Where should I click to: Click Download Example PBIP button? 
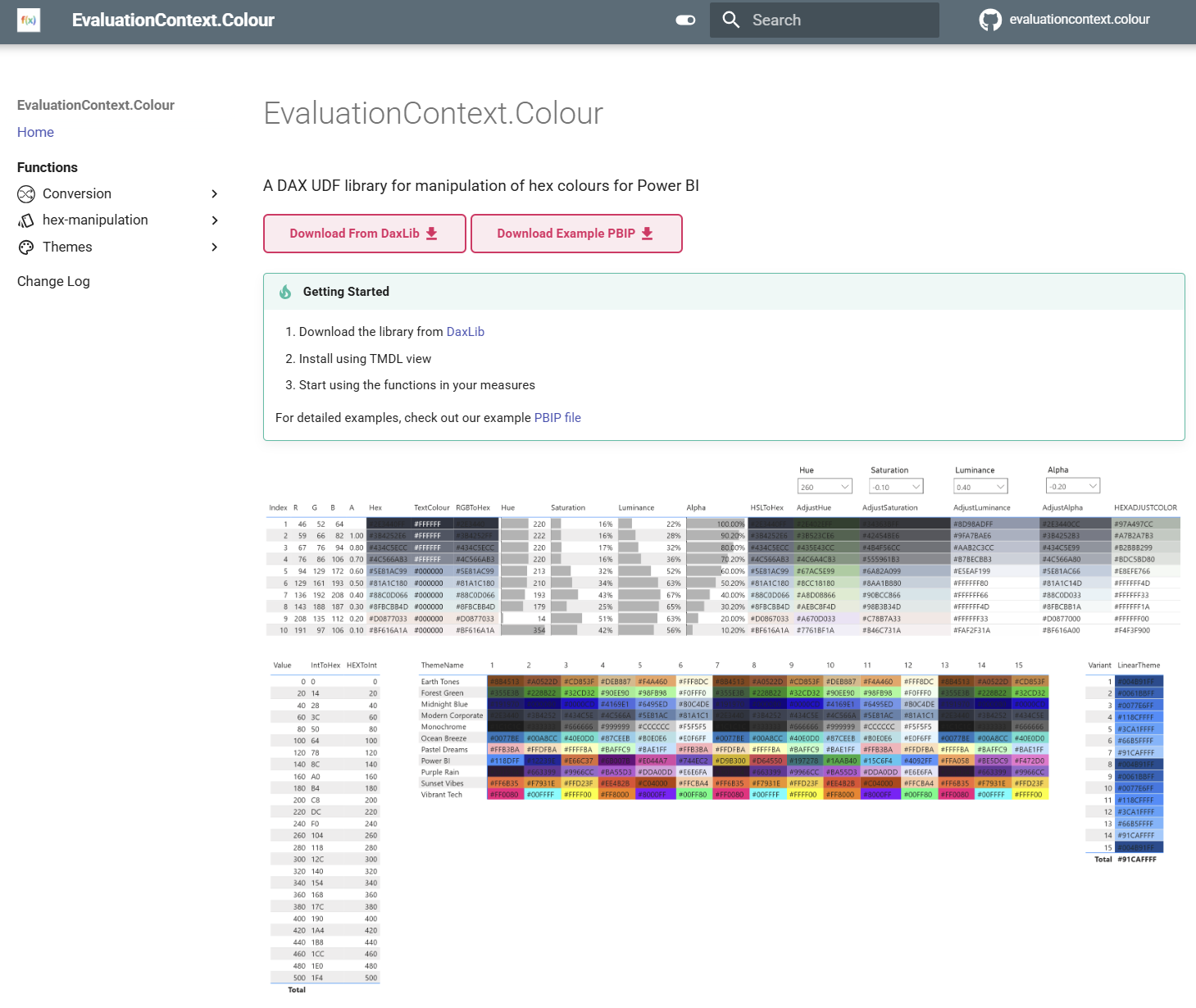pos(575,234)
